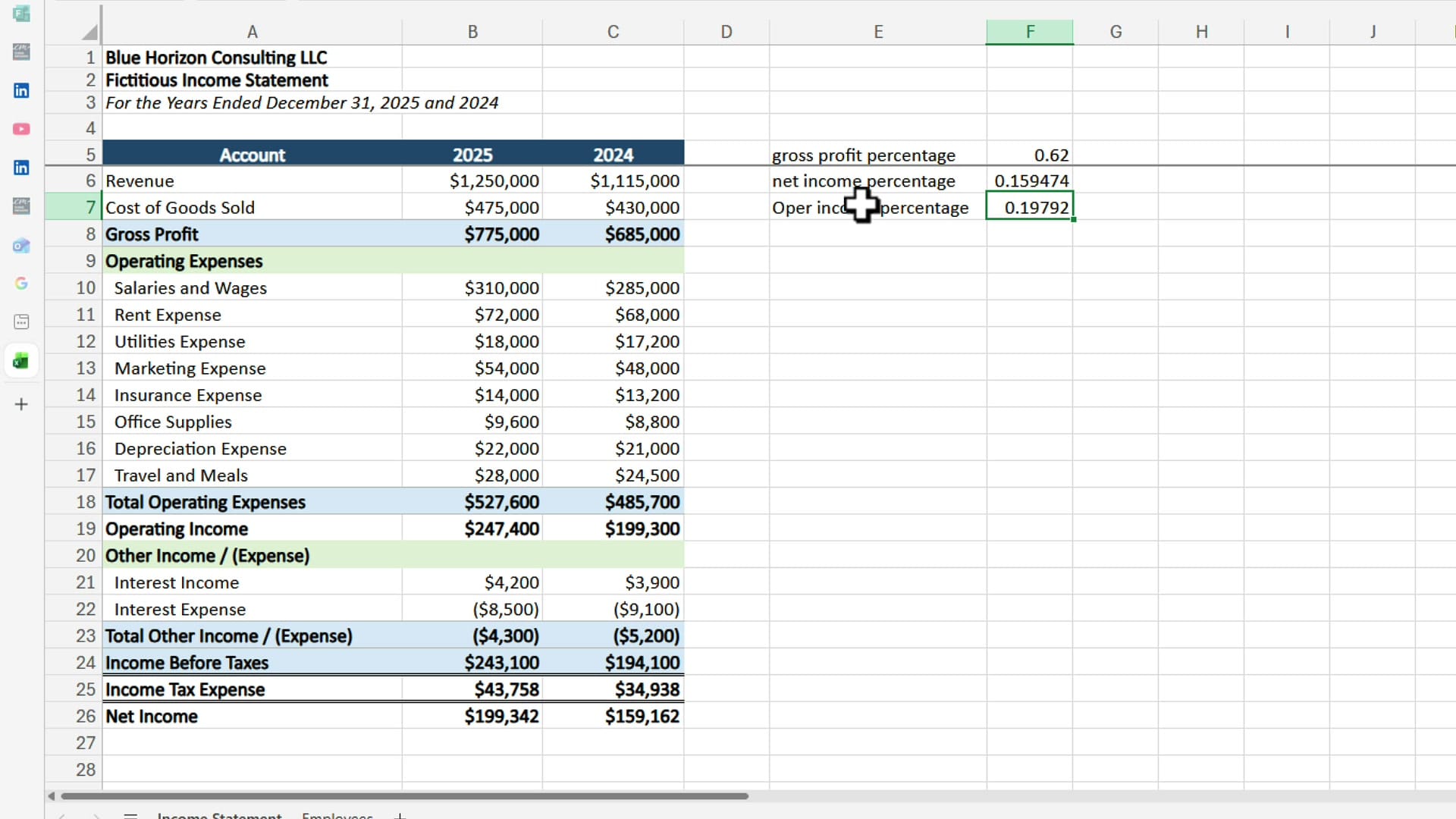Click the plus icon at the sidebar bottom
Viewport: 1456px width, 819px height.
click(21, 403)
